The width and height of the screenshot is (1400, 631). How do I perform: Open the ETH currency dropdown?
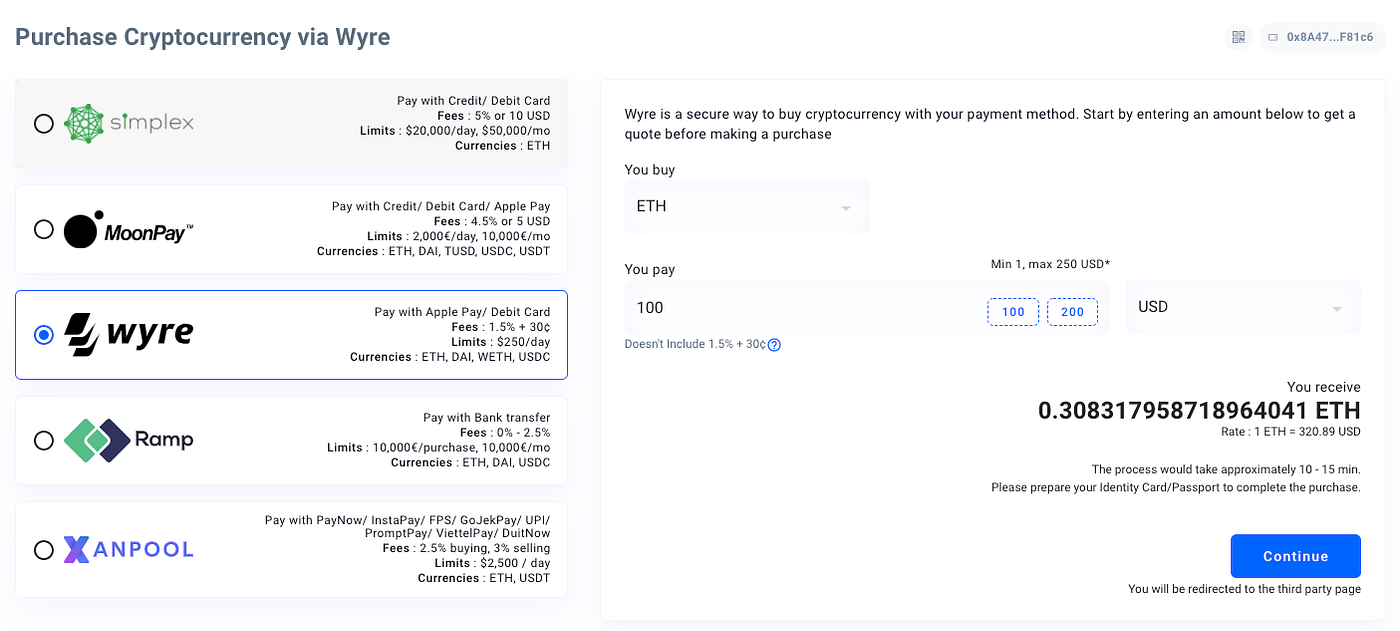pyautogui.click(x=747, y=207)
